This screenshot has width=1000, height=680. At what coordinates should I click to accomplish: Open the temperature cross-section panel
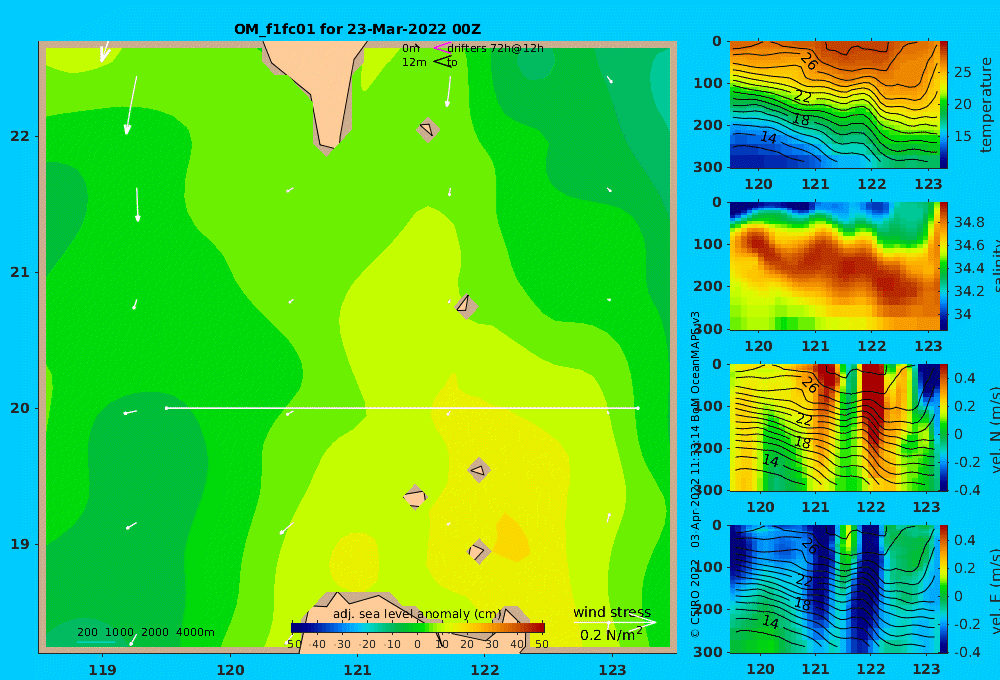tap(834, 105)
